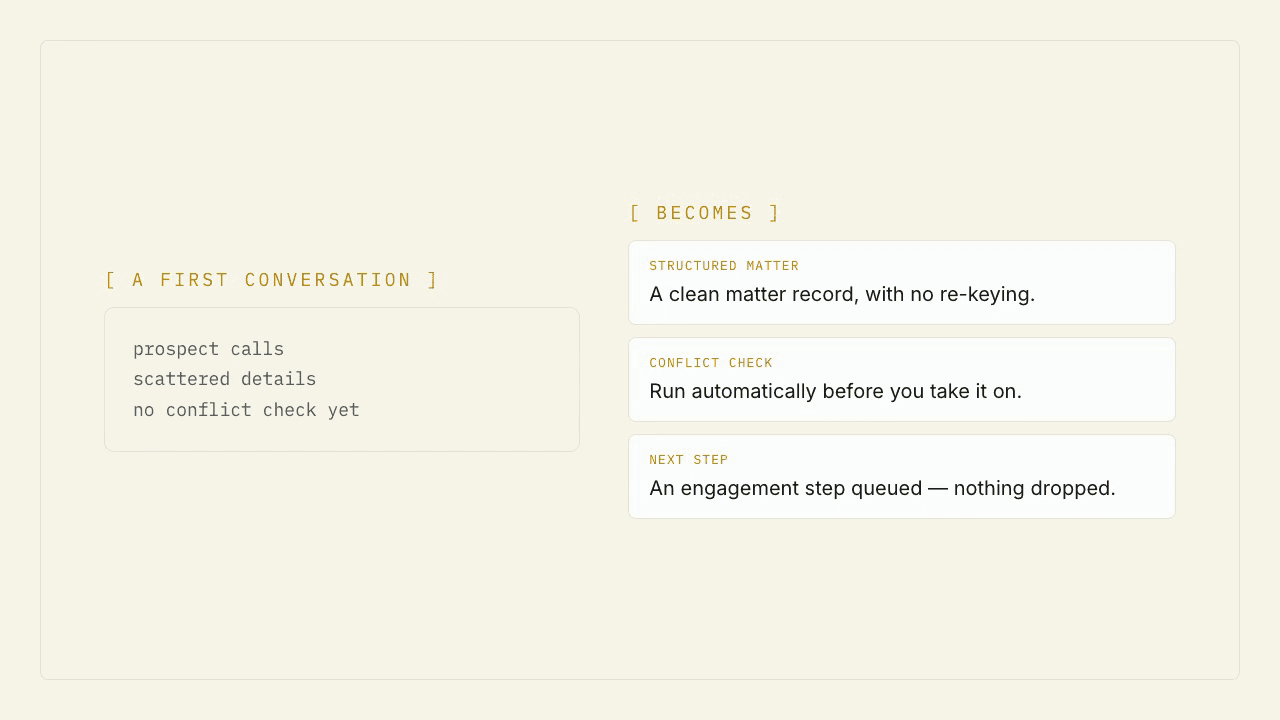This screenshot has height=720, width=1280.
Task: Open the Next Step card
Action: [x=902, y=476]
